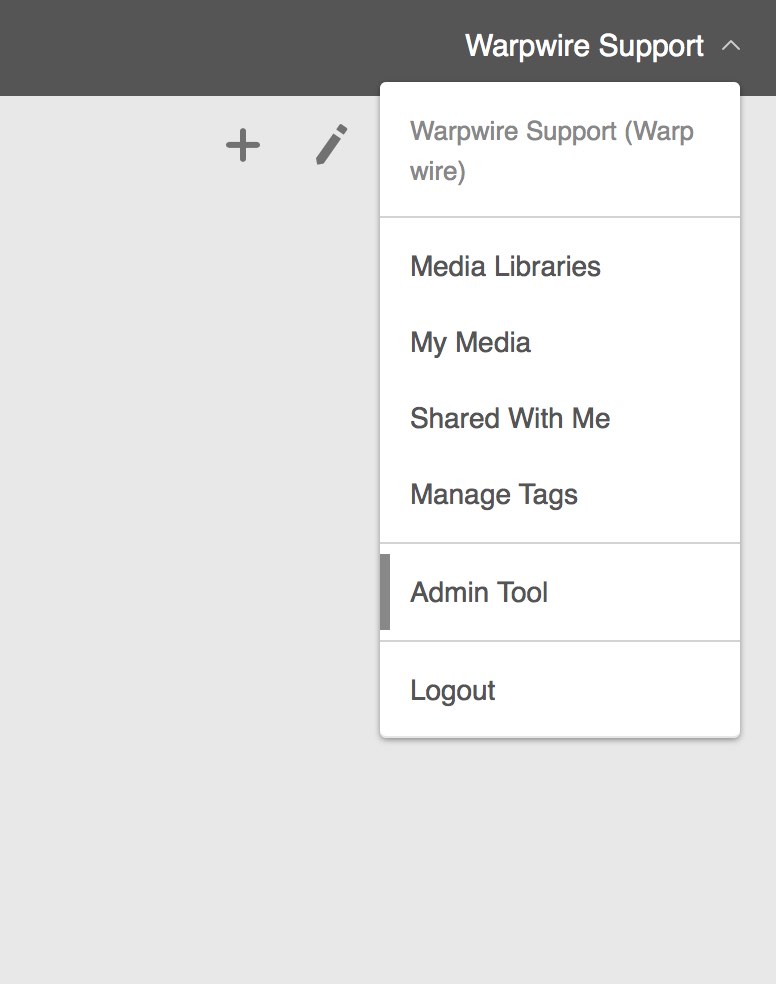Choose Manage Tags in the dropdown
The height and width of the screenshot is (984, 776).
[x=560, y=494]
